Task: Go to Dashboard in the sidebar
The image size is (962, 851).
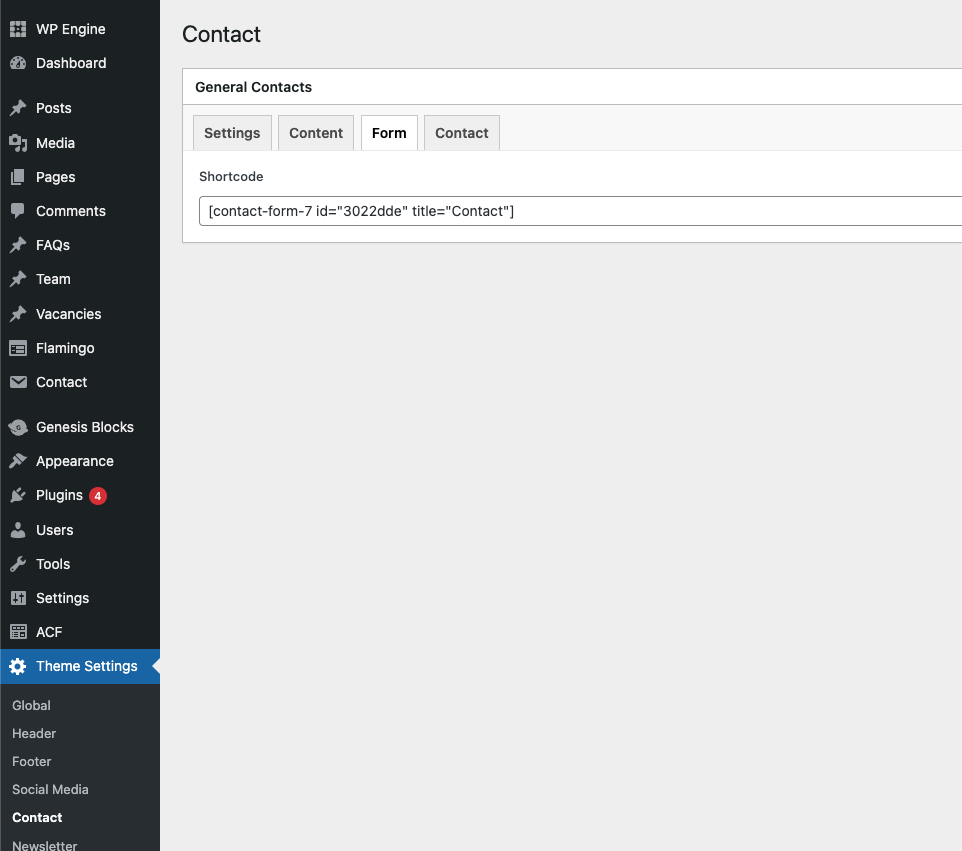Action: coord(71,63)
